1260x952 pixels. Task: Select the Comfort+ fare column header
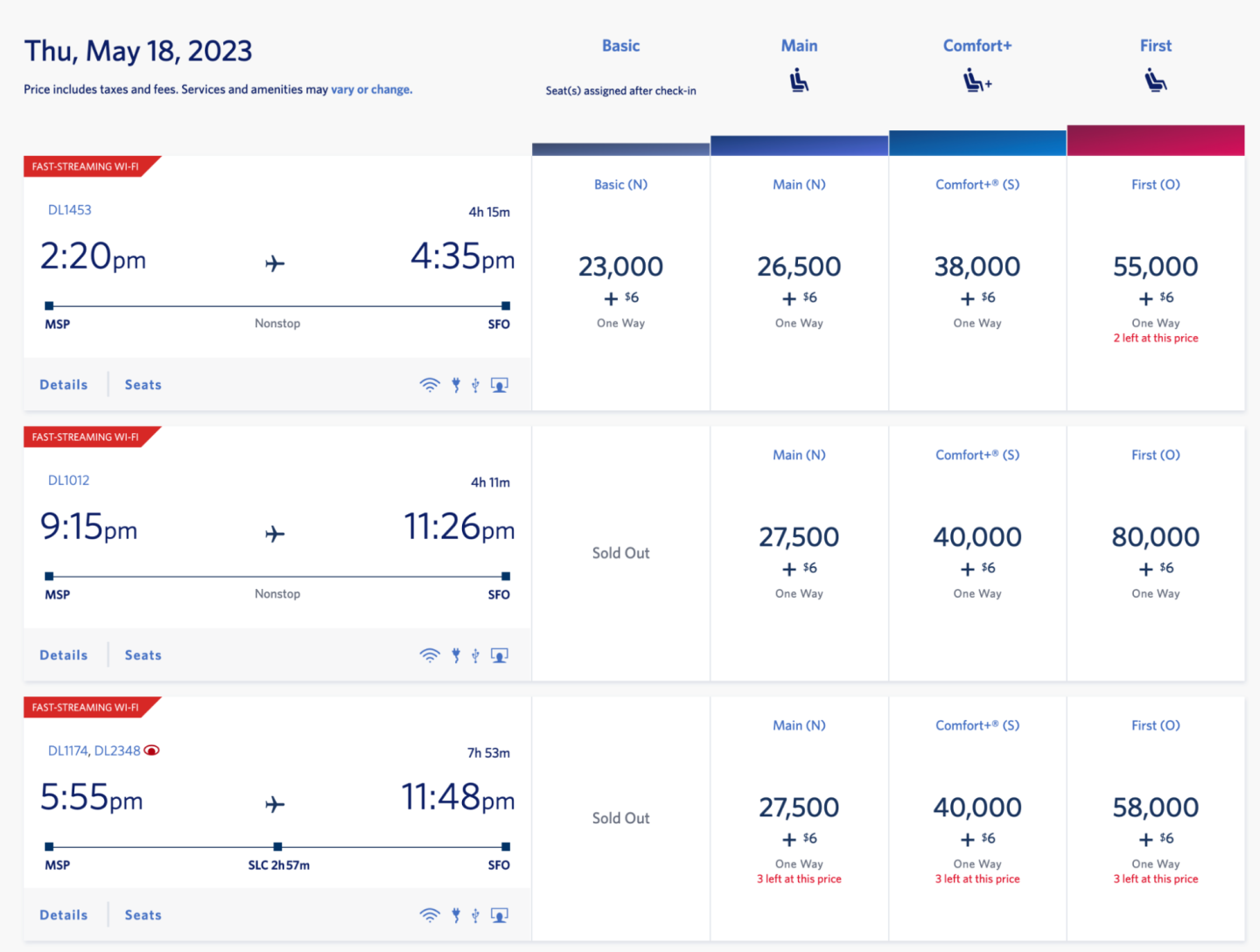976,46
